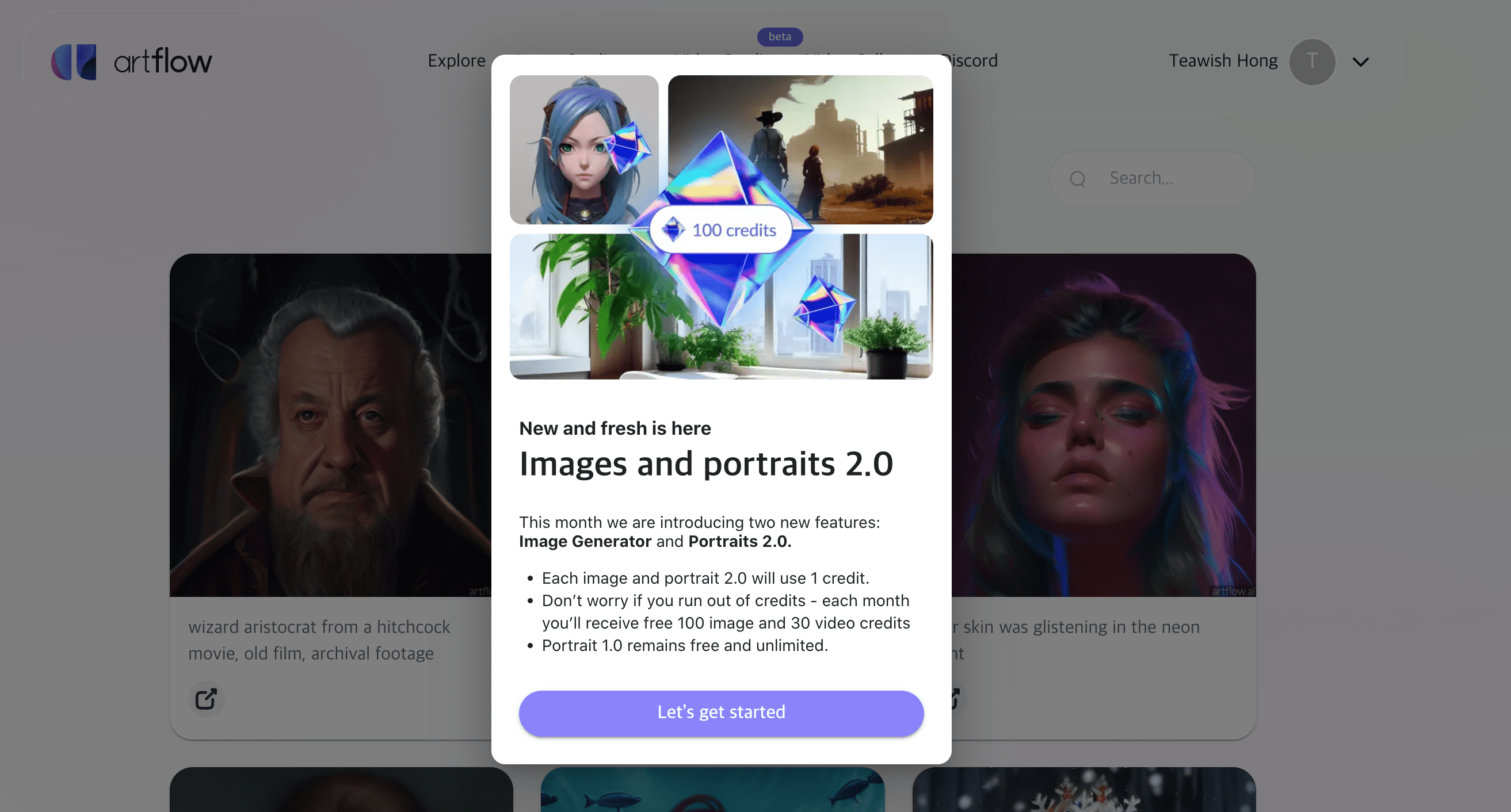Click the artflow wordmark text
Image resolution: width=1511 pixels, height=812 pixels.
(162, 62)
